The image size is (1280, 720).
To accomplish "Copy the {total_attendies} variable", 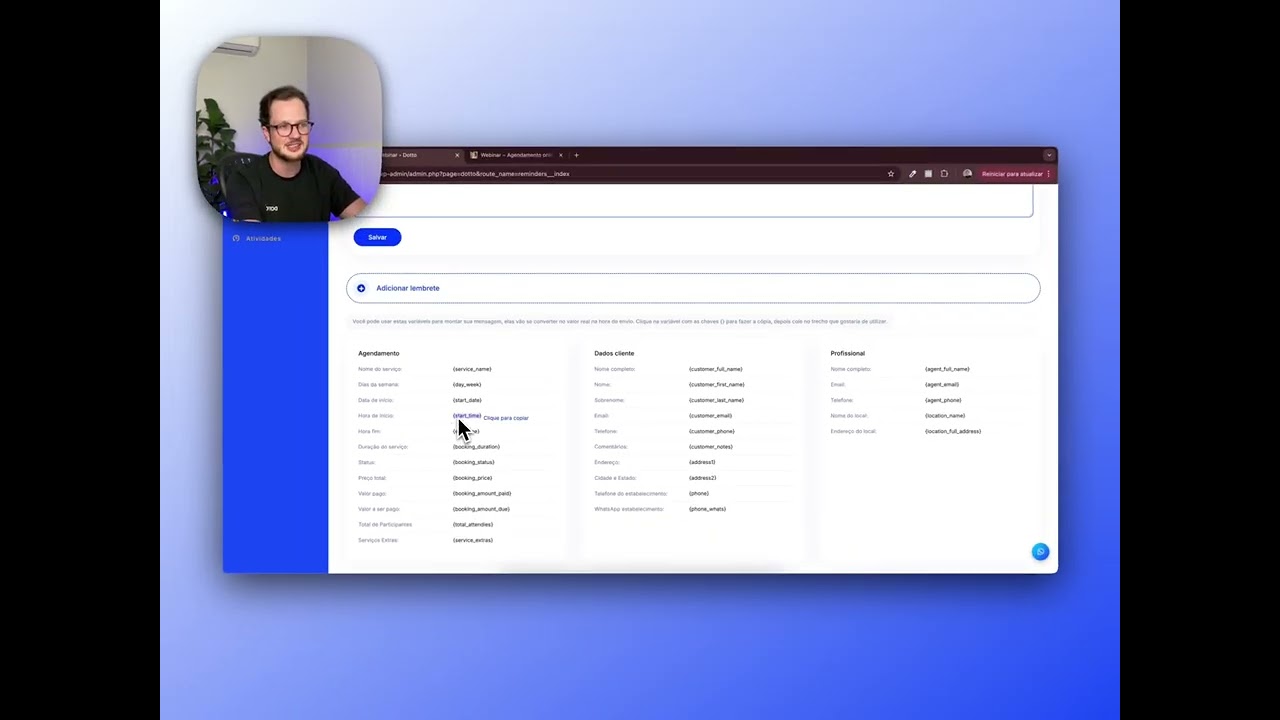I will [473, 524].
